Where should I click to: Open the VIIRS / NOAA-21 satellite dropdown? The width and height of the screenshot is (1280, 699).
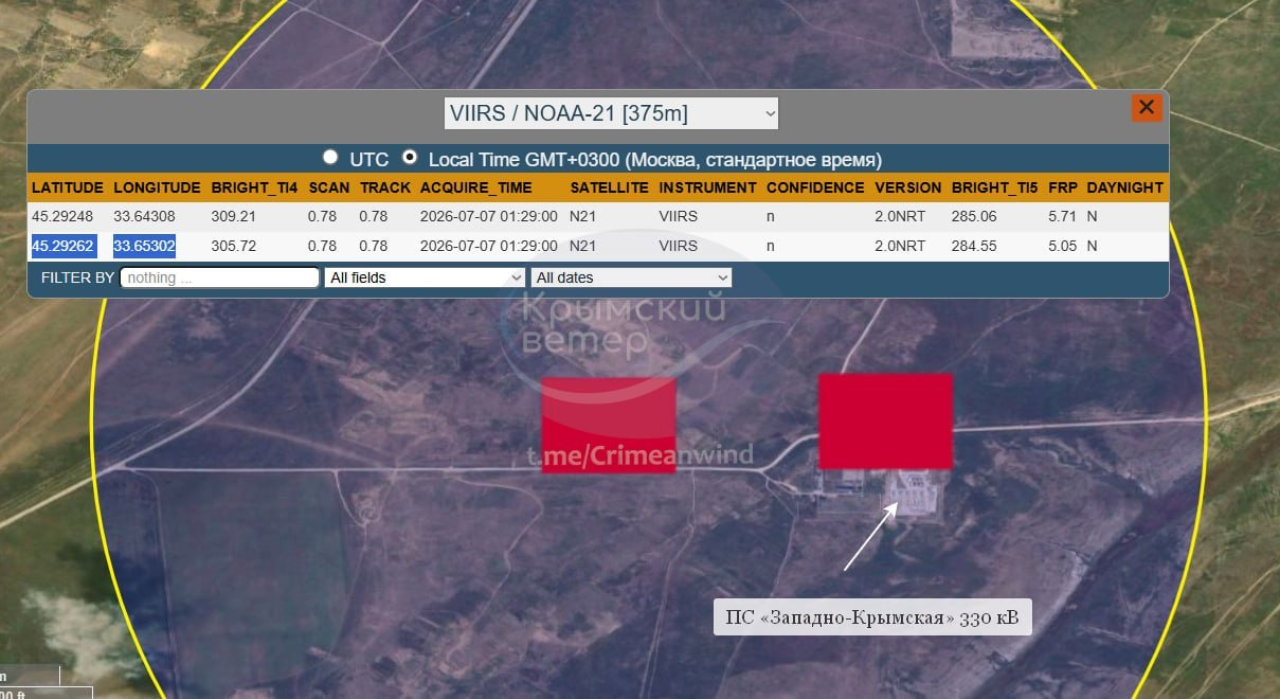coord(611,113)
